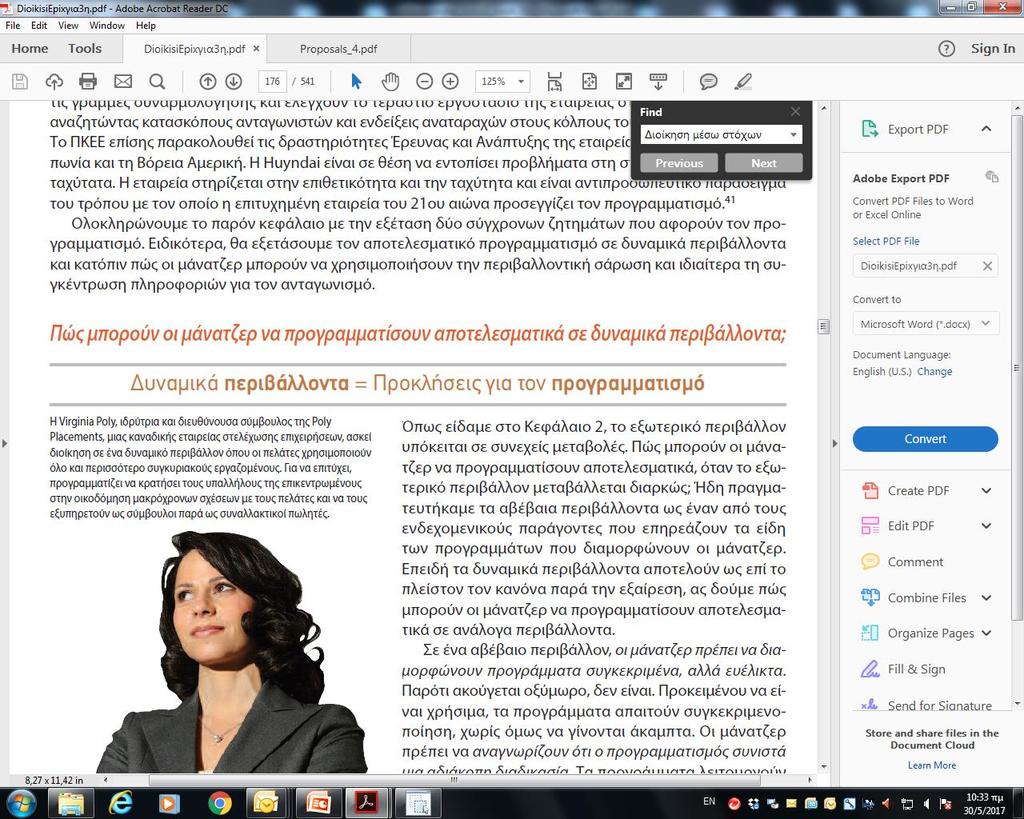Add a comment with speech bubble icon
This screenshot has height=819, width=1024.
709,82
